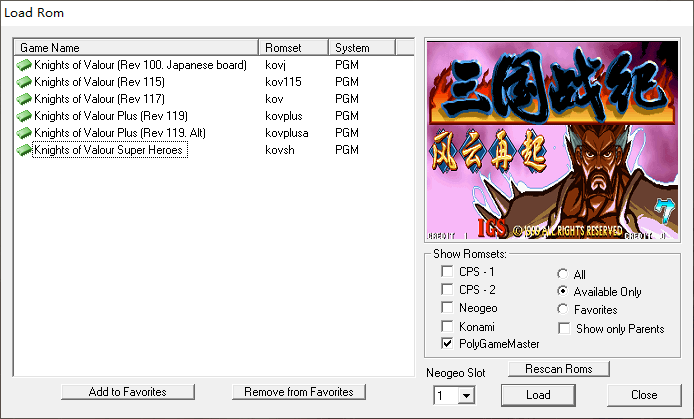
Task: Tick the Neogeo romset checkbox
Action: (449, 308)
